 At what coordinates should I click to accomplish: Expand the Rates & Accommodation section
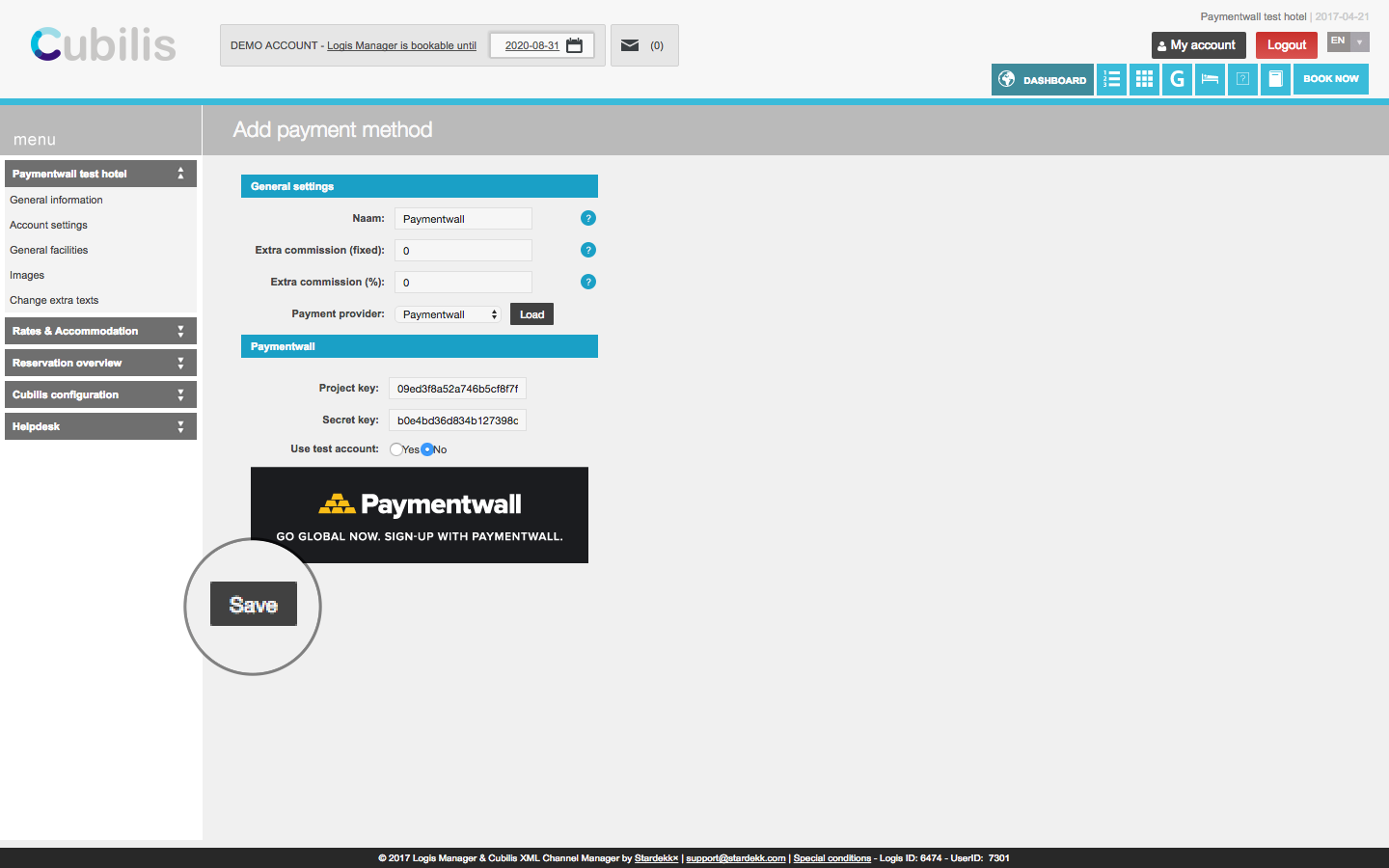[x=100, y=331]
